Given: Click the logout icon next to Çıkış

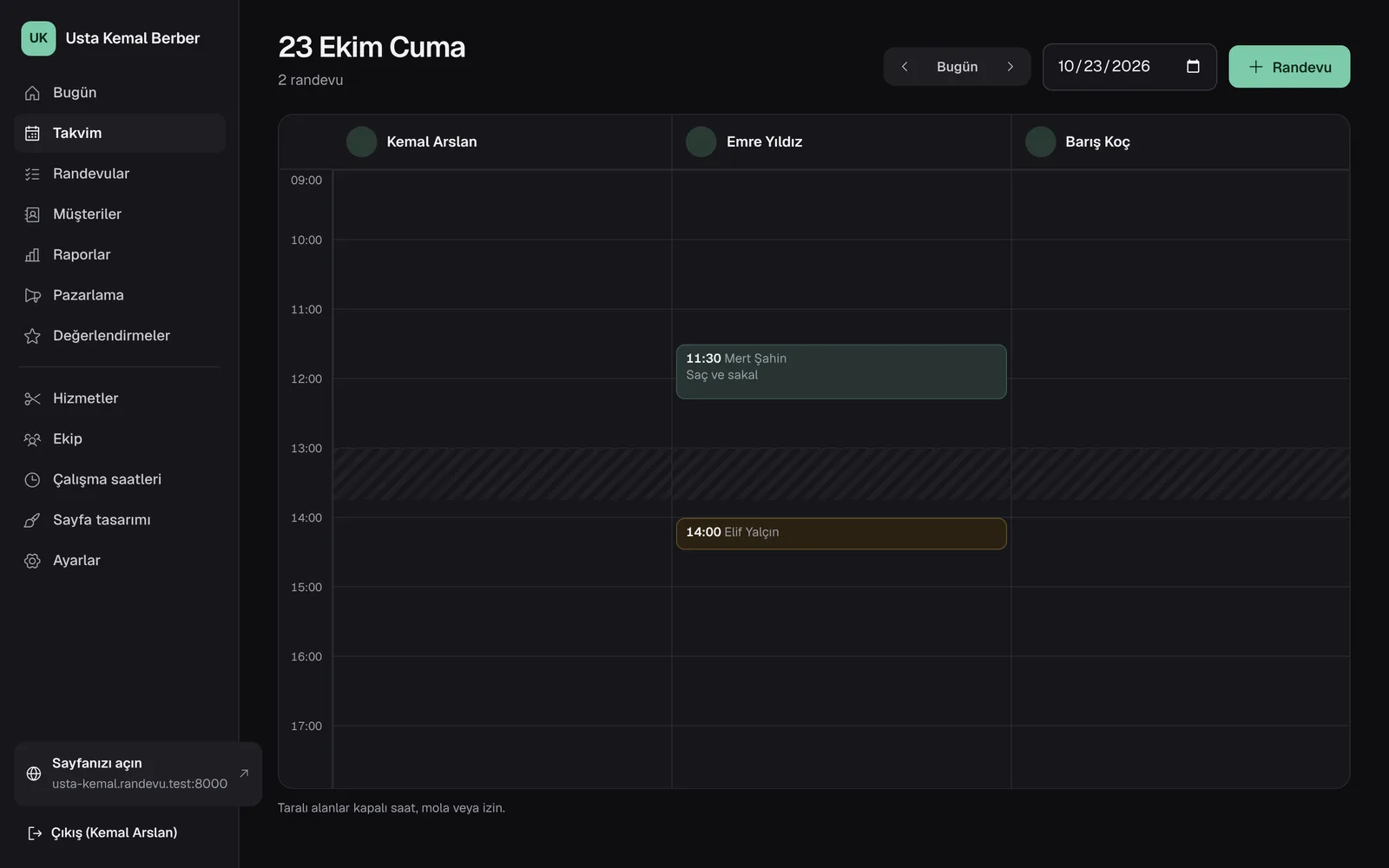Looking at the screenshot, I should click(35, 833).
